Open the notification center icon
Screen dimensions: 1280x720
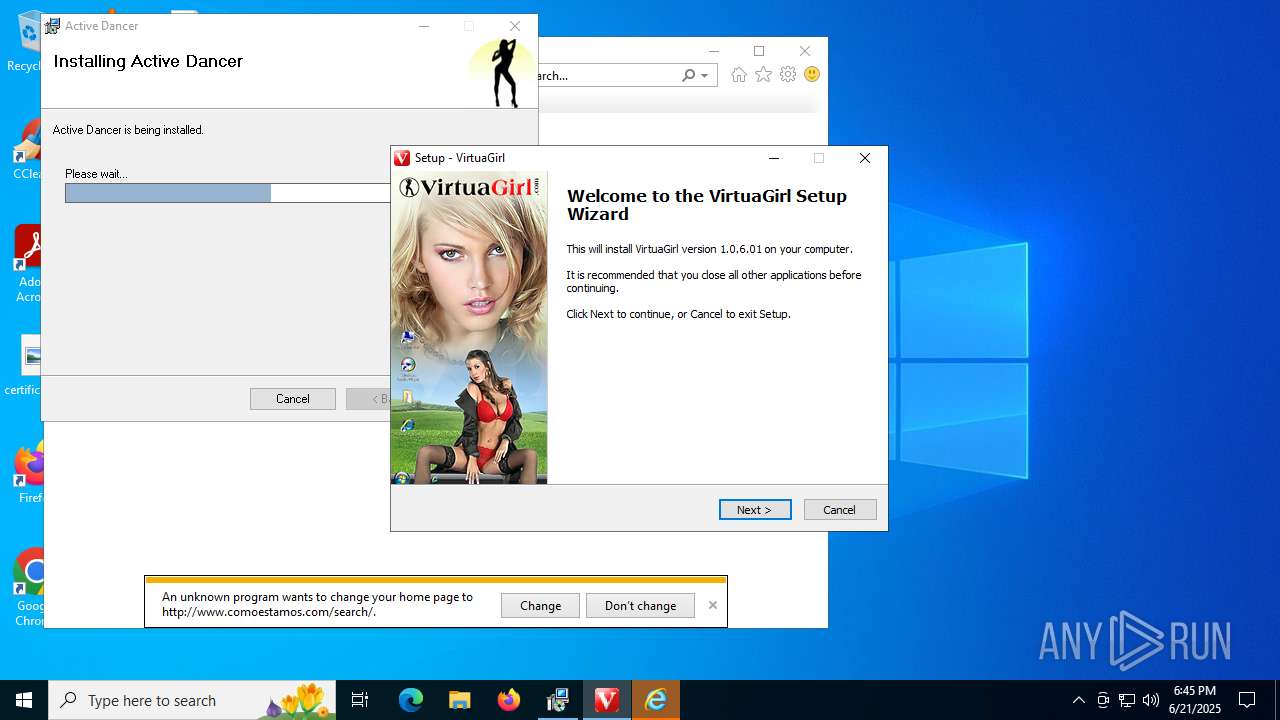point(1247,700)
